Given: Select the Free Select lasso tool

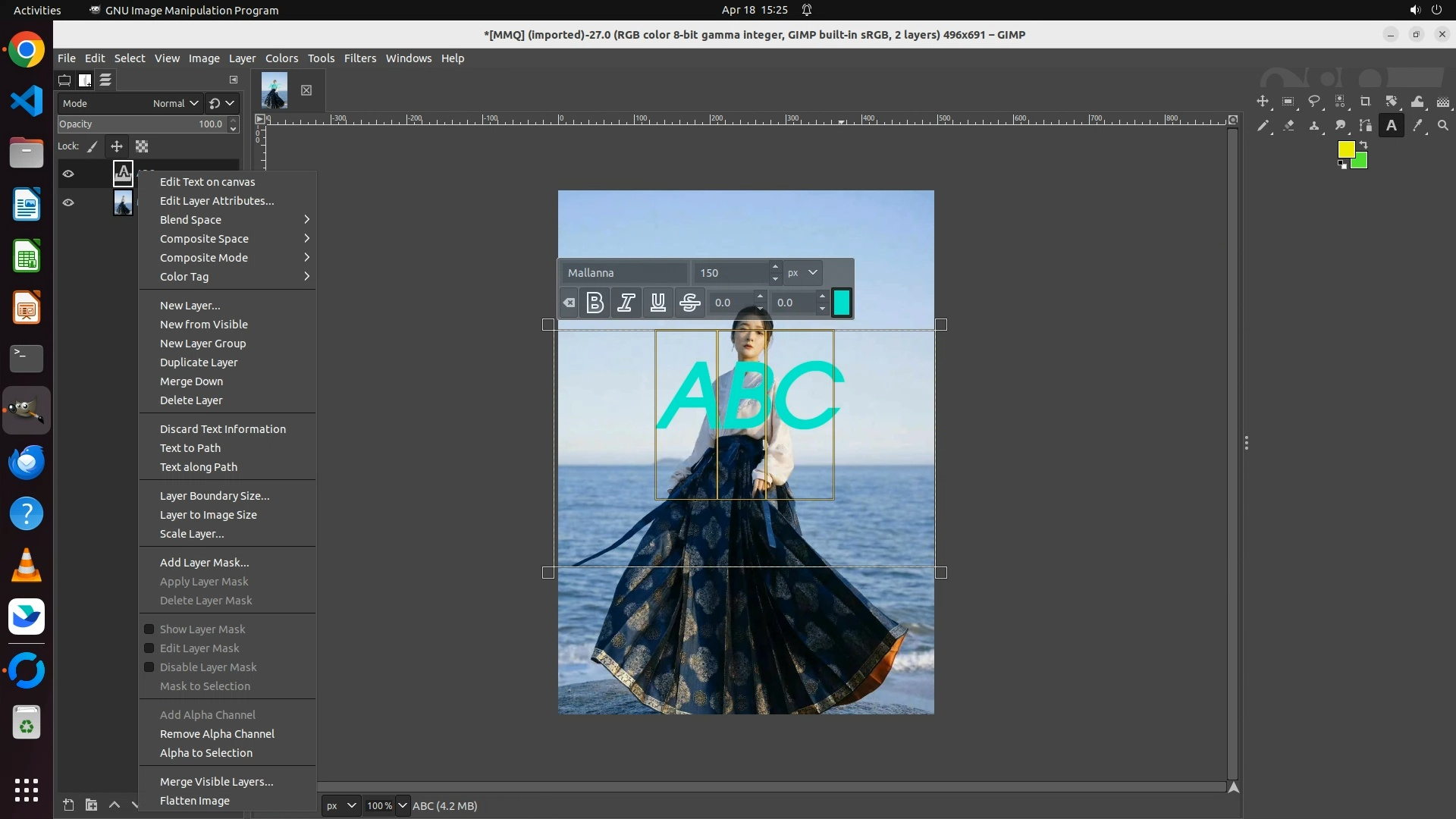Looking at the screenshot, I should click(x=1314, y=102).
